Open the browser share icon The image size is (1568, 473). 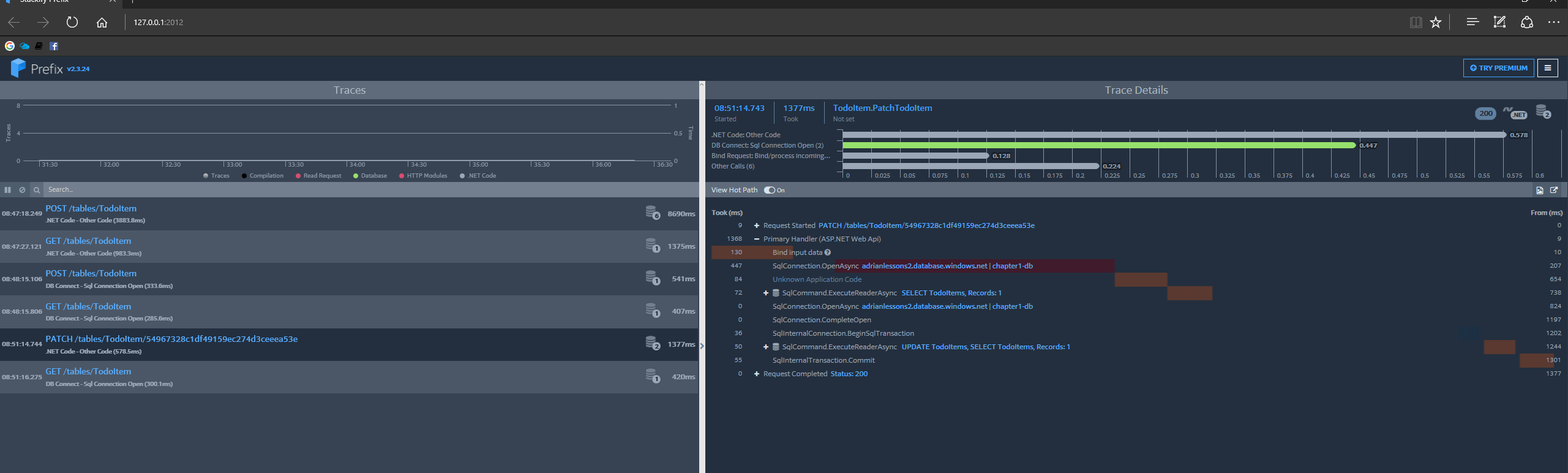[x=1527, y=22]
